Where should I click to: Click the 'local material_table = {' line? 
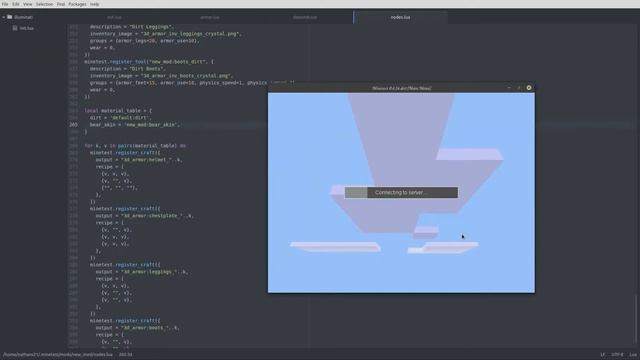click(x=118, y=111)
